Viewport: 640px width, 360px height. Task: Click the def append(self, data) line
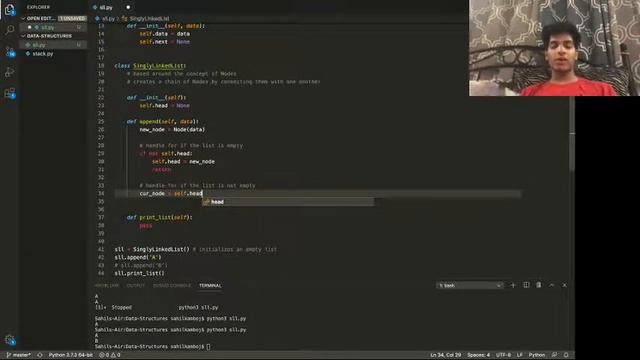pyautogui.click(x=163, y=122)
